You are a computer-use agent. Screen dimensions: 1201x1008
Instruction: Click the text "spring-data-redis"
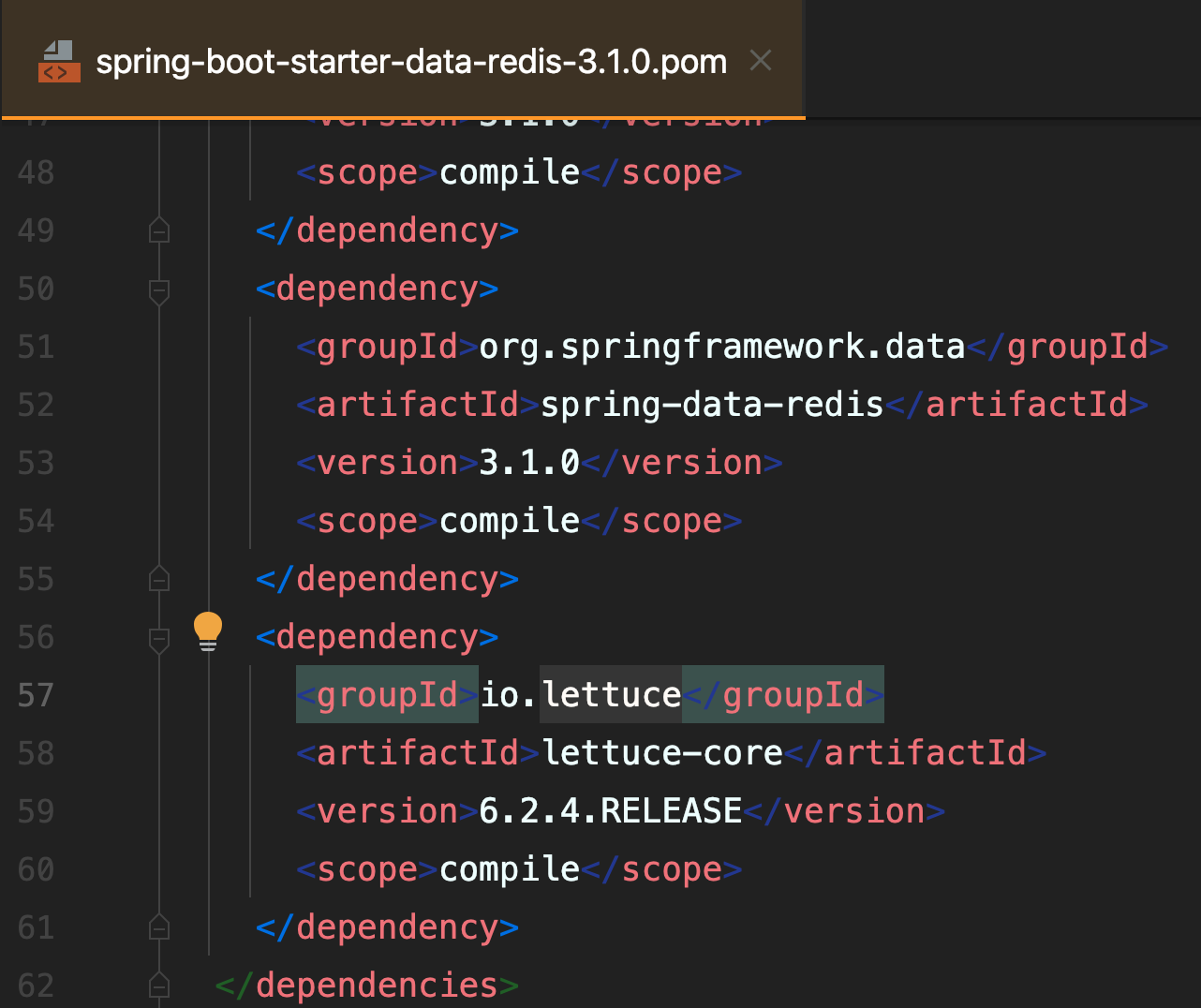click(x=713, y=405)
